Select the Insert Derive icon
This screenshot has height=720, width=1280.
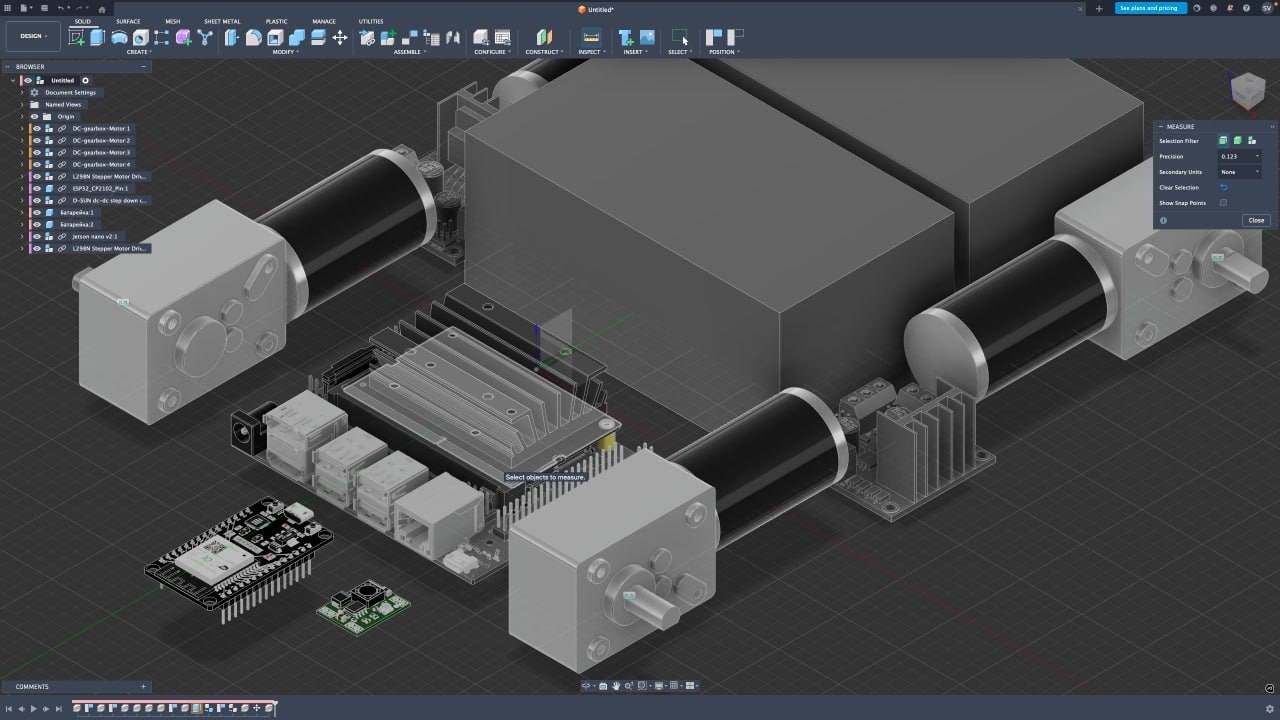click(x=626, y=38)
